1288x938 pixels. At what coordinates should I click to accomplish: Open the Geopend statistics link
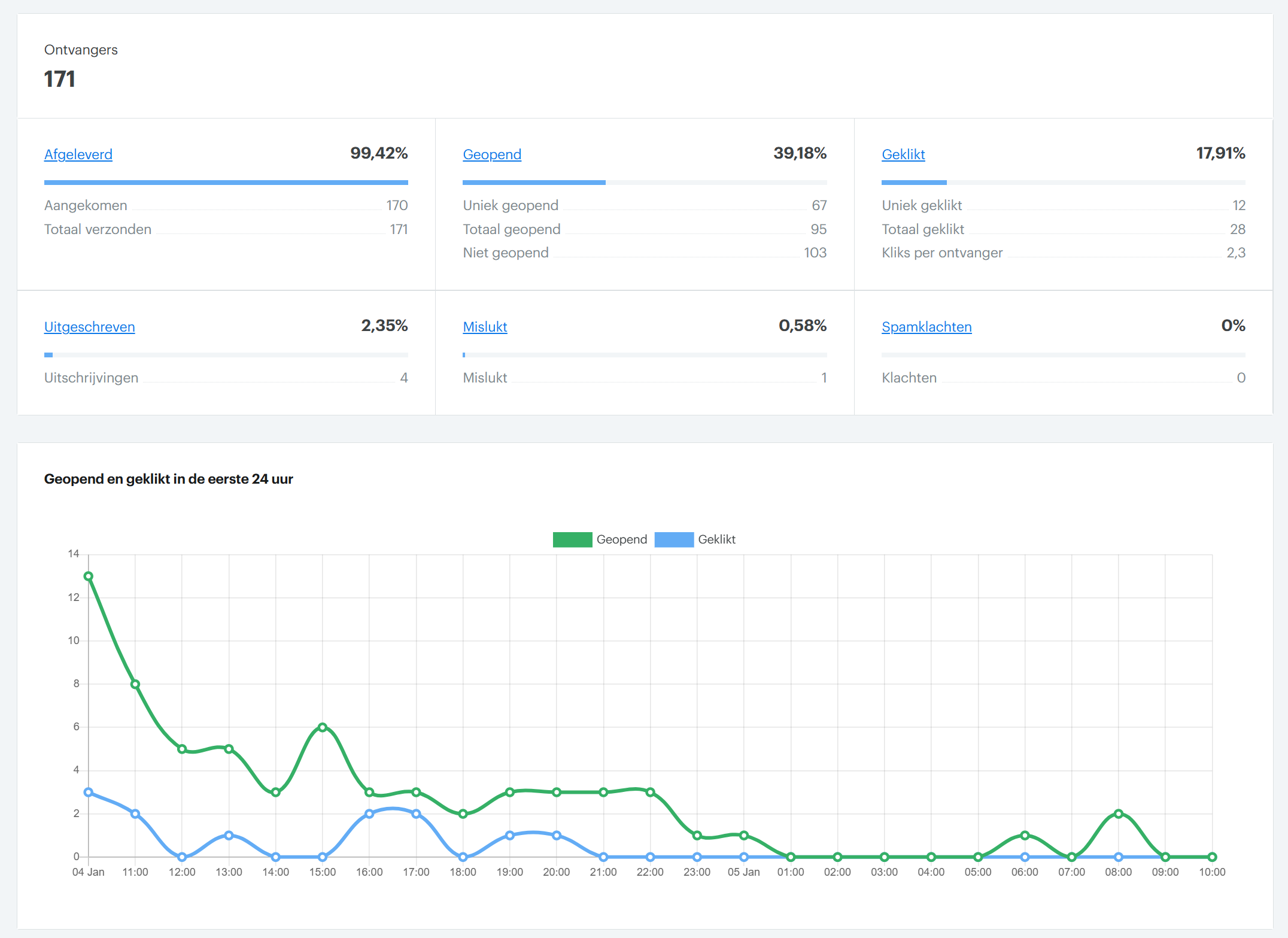491,154
